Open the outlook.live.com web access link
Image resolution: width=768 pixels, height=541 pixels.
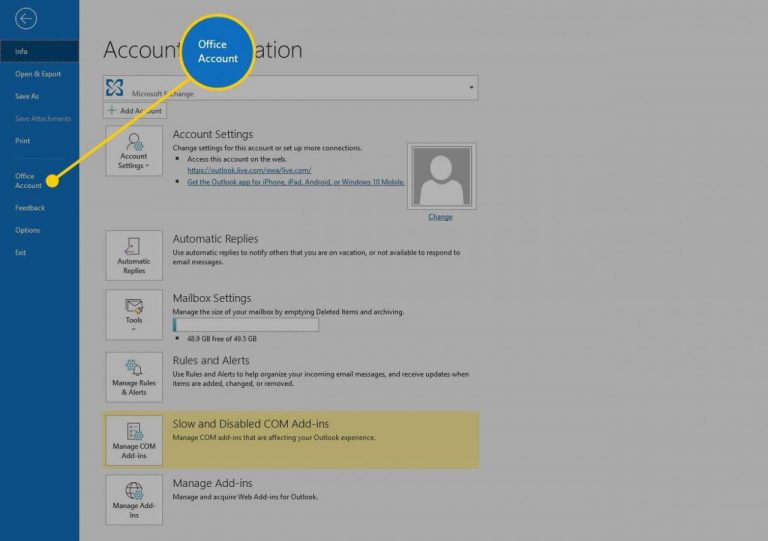coord(249,170)
